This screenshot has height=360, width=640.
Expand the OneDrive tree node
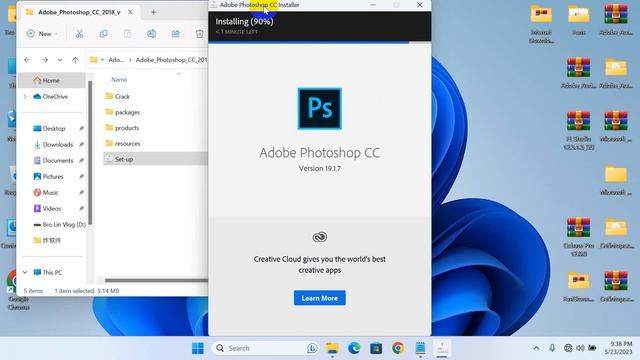coord(25,97)
